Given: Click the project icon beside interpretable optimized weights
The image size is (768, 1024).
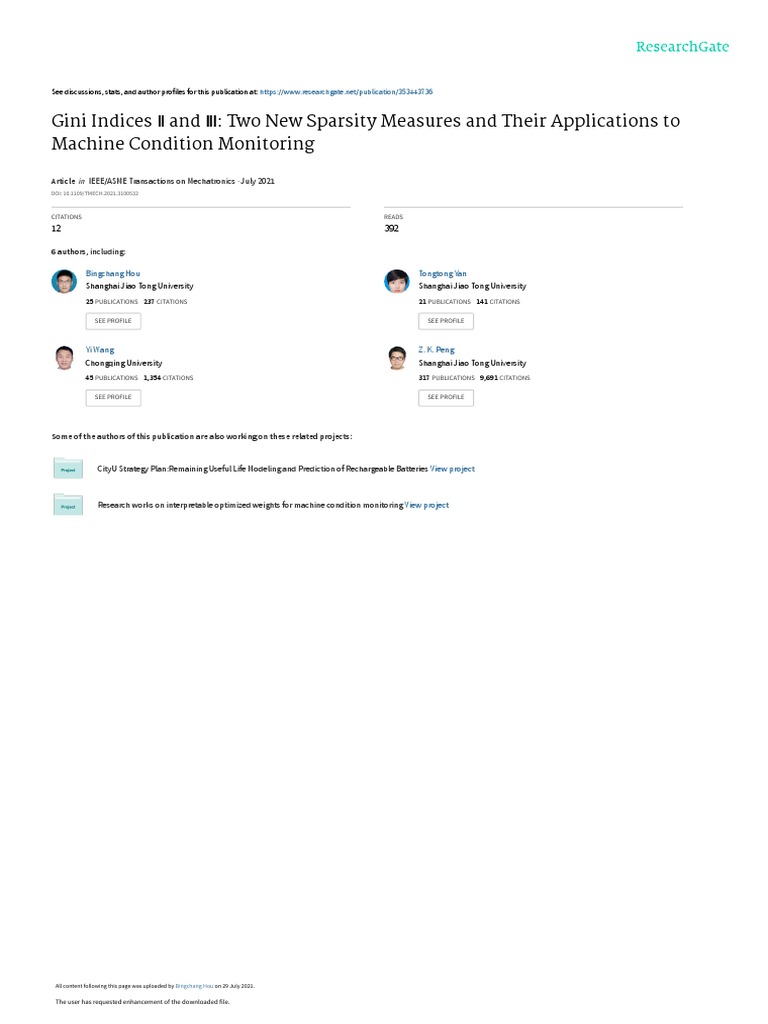Looking at the screenshot, I should tap(68, 505).
